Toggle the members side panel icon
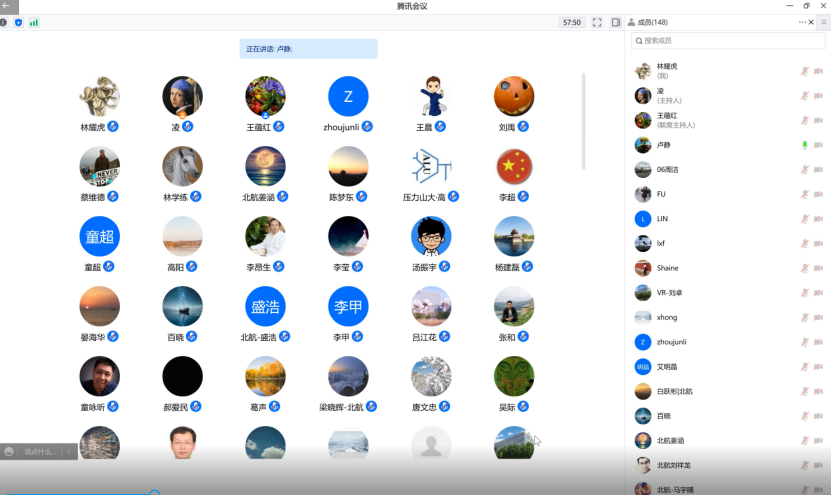The width and height of the screenshot is (831, 495). [616, 22]
